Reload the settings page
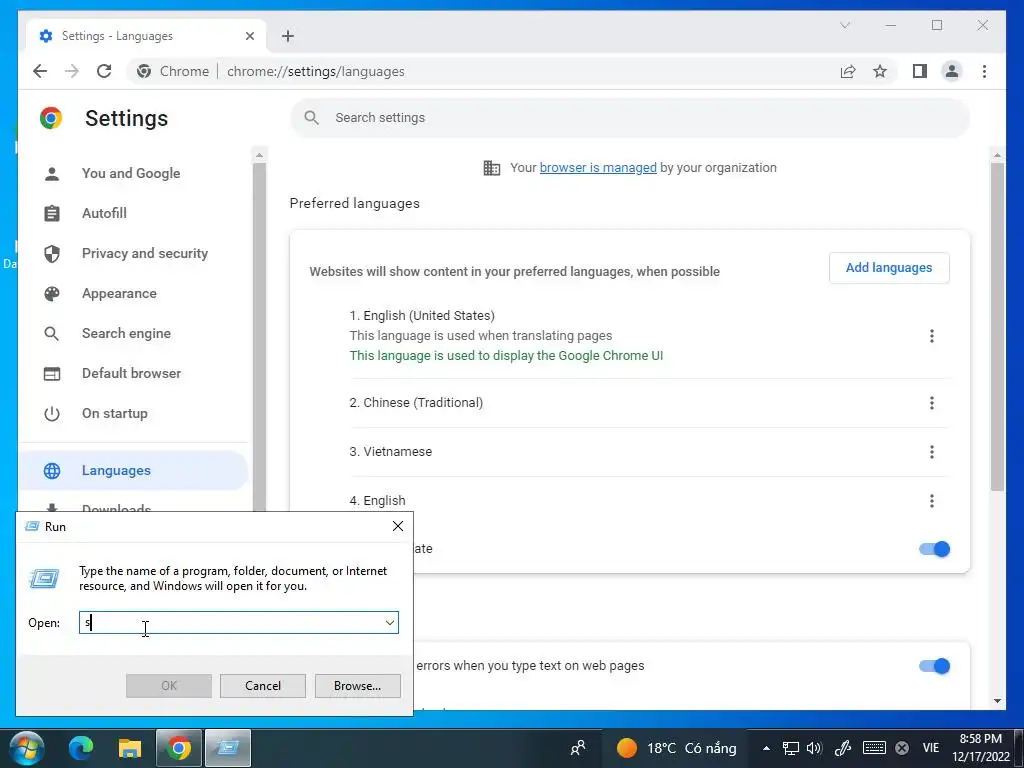 click(104, 71)
